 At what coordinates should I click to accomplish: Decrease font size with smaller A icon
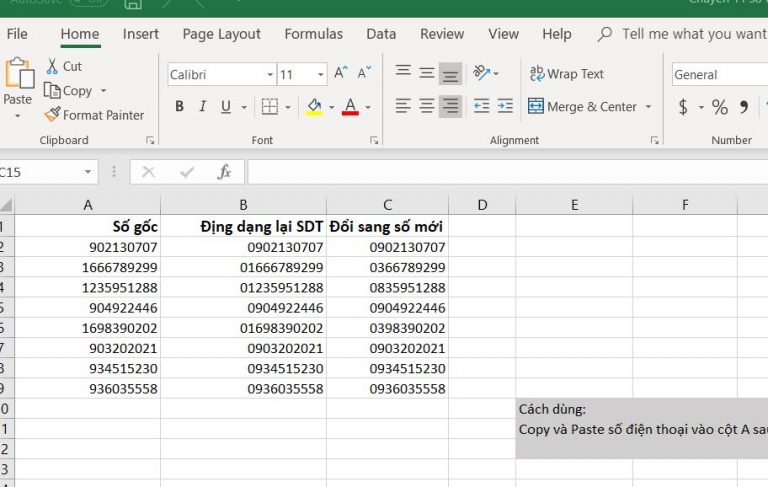point(364,73)
